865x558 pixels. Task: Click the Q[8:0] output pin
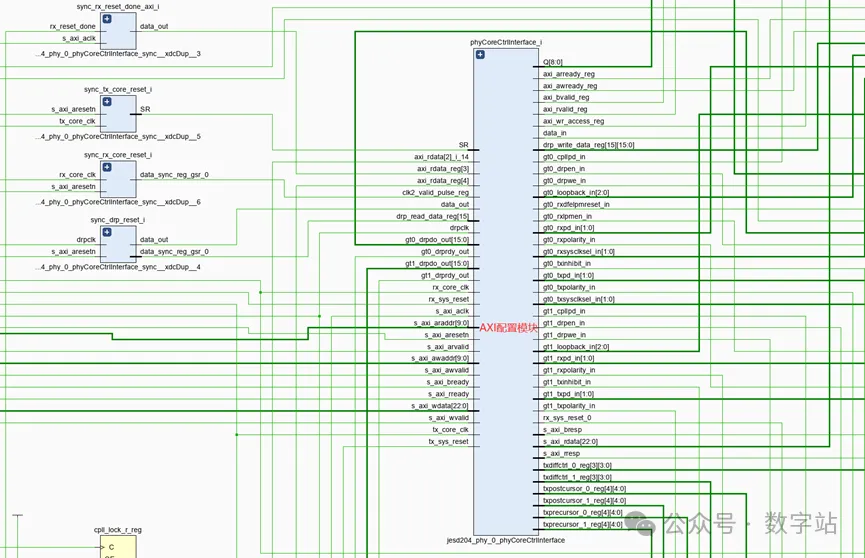pyautogui.click(x=552, y=62)
